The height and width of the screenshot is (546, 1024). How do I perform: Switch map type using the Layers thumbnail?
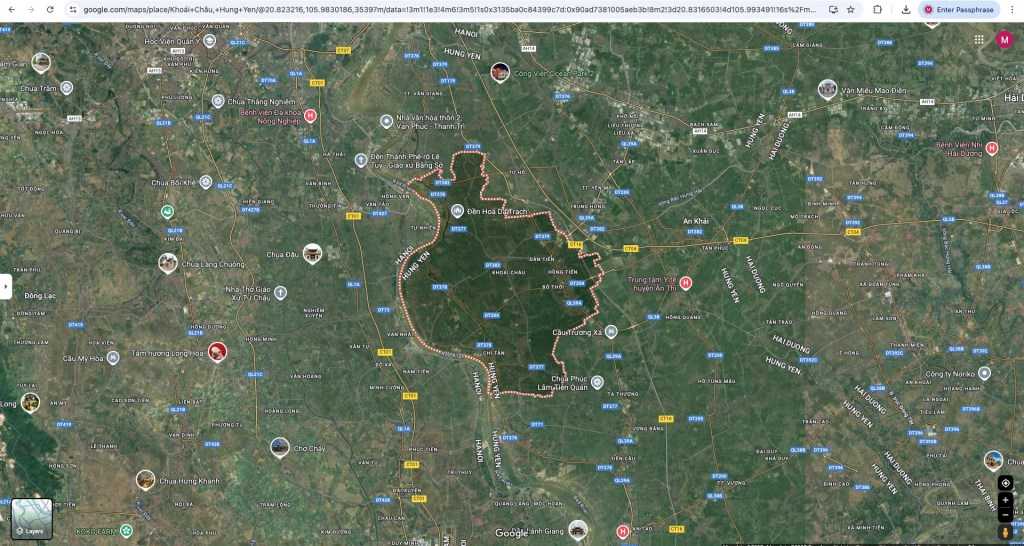[x=32, y=519]
